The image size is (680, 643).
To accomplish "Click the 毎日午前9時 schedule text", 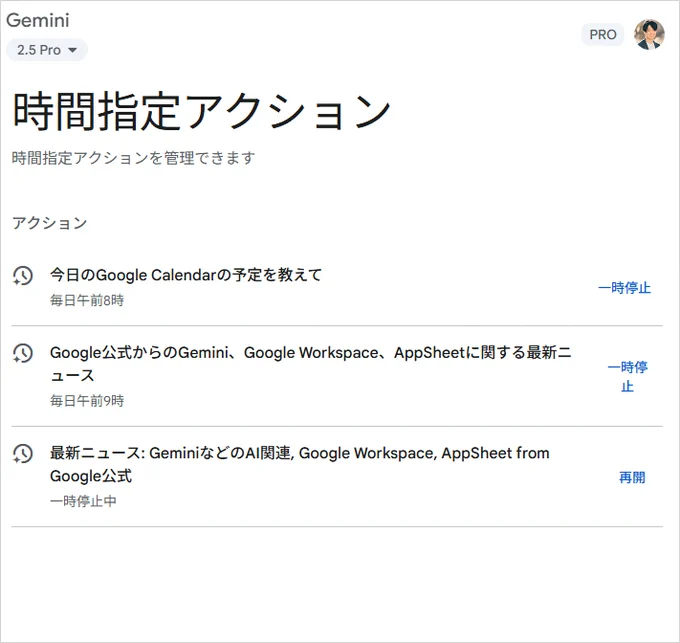I will tap(87, 401).
